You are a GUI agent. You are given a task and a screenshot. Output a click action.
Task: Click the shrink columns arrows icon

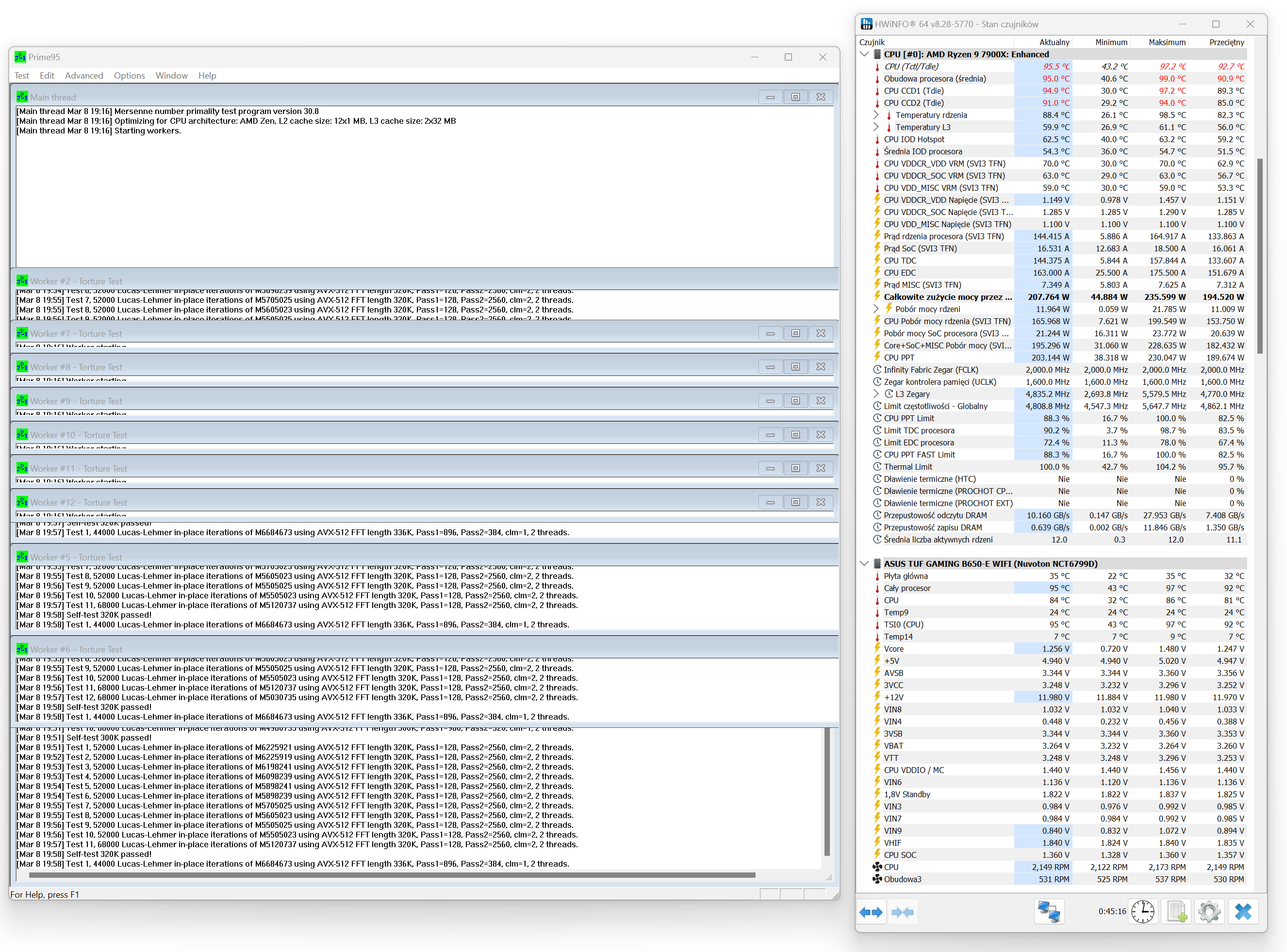(902, 912)
